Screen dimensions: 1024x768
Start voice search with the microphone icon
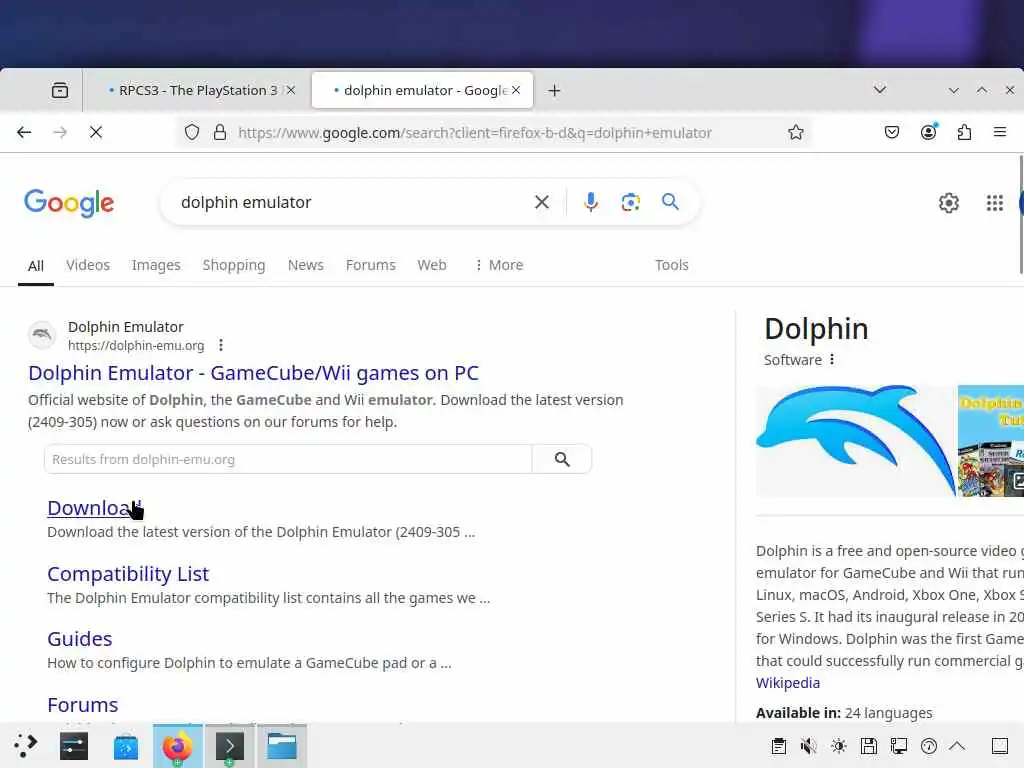pyautogui.click(x=591, y=202)
